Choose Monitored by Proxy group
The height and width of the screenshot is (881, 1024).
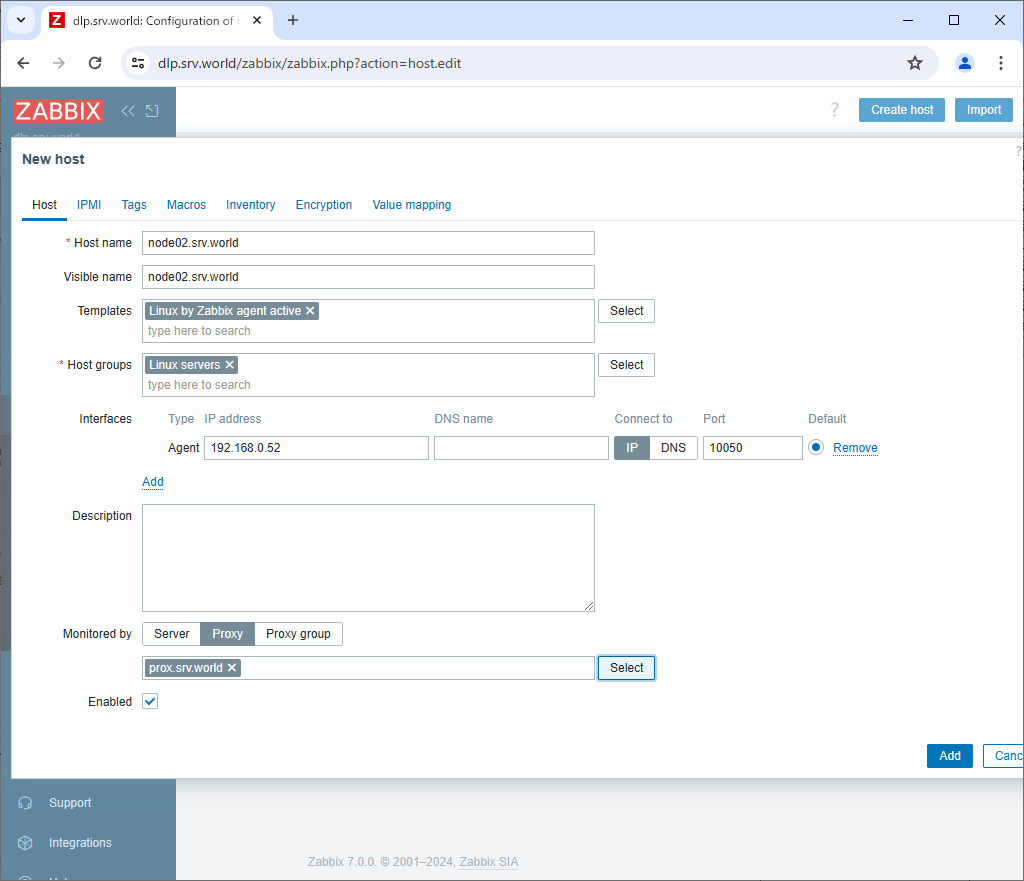click(x=298, y=634)
